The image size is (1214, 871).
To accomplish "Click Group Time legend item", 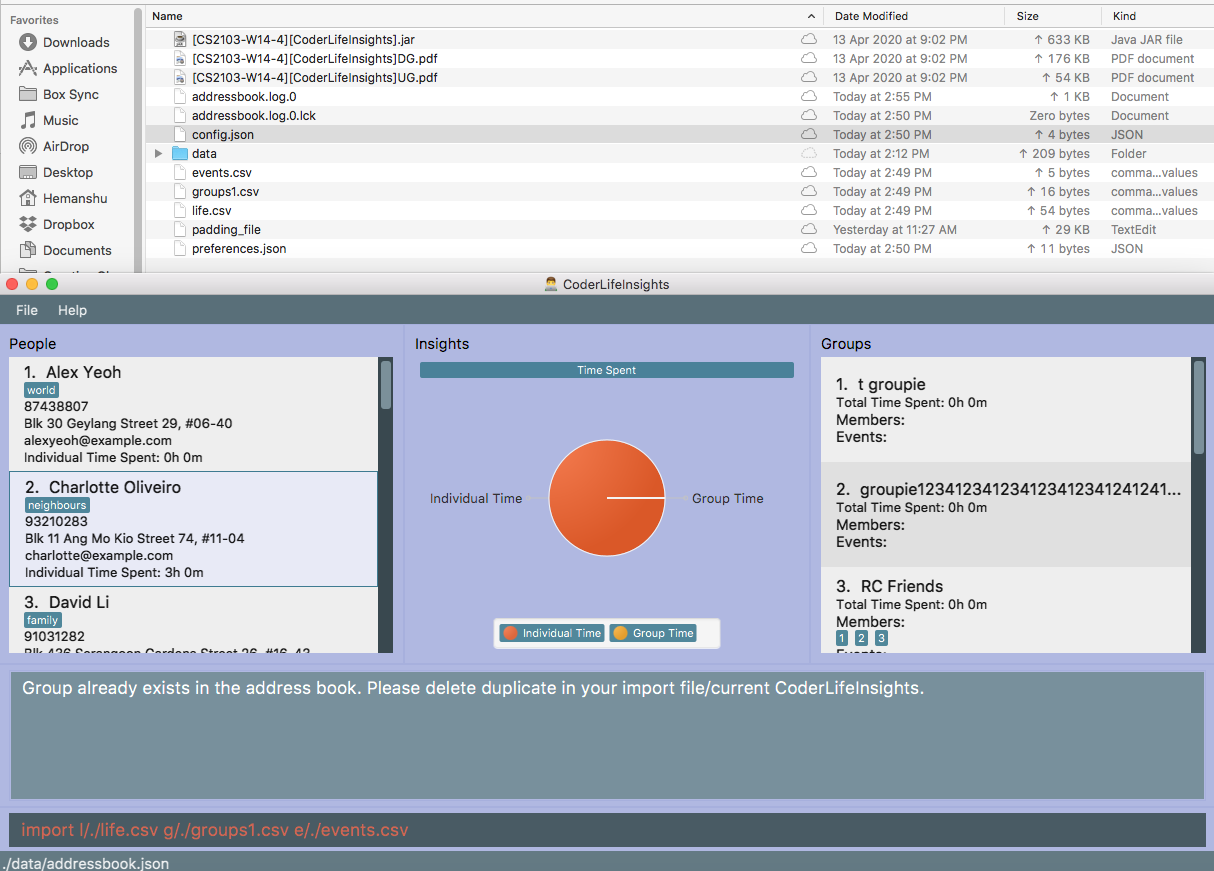I will [653, 633].
